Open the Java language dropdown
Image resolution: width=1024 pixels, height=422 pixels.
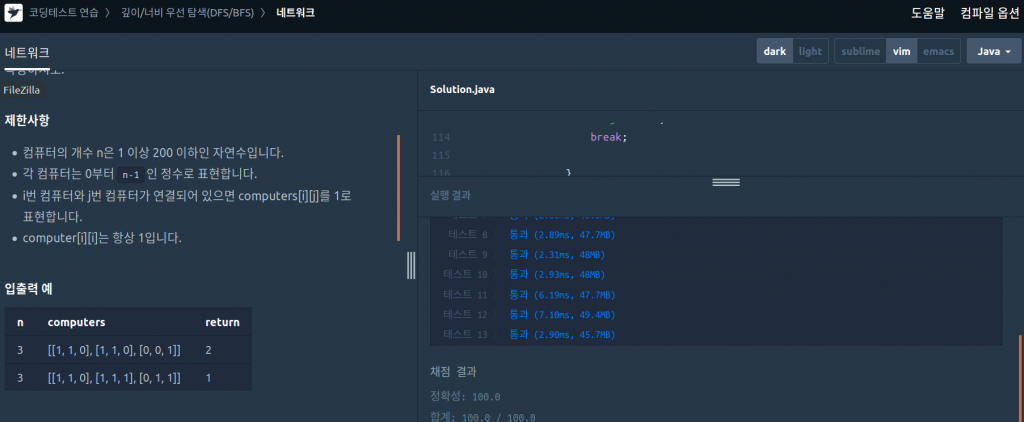coord(993,51)
